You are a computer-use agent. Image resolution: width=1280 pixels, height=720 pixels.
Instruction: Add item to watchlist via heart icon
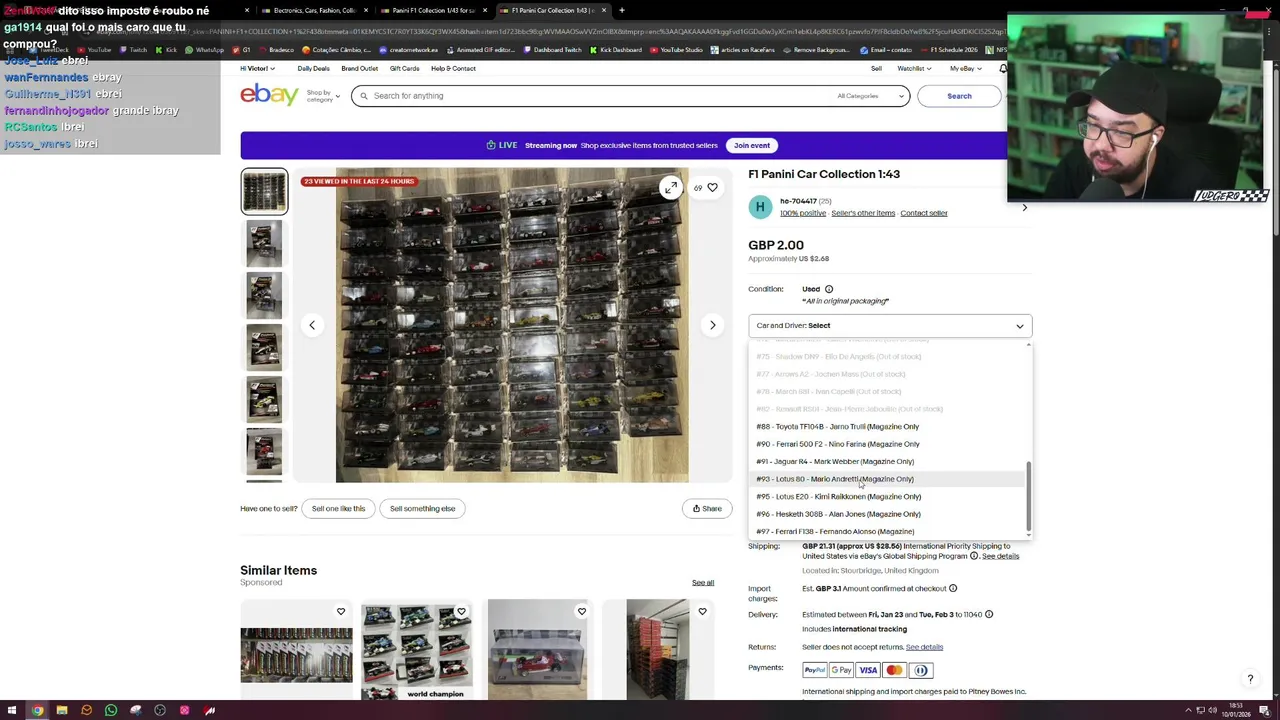pyautogui.click(x=712, y=187)
